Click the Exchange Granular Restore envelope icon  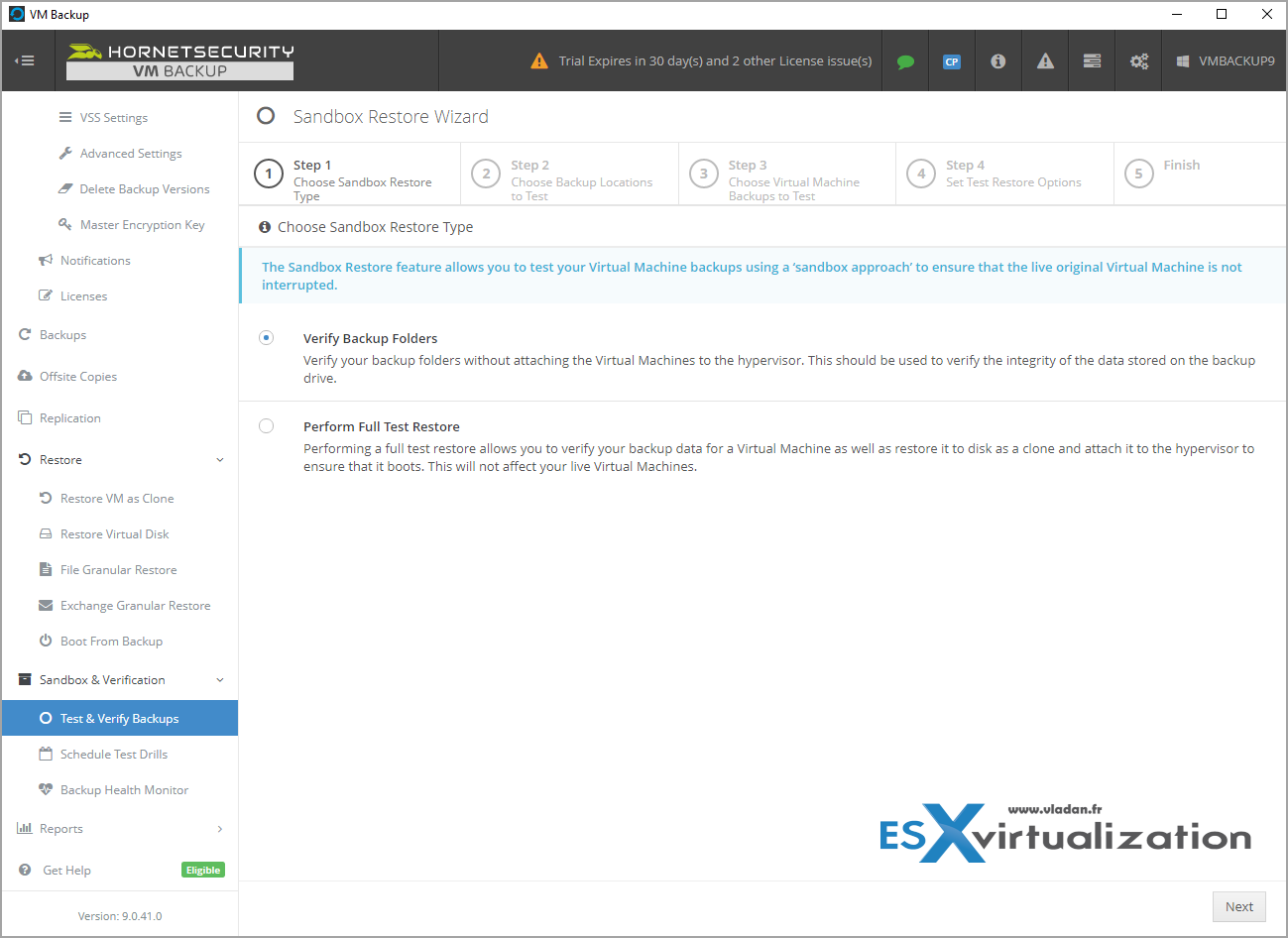[46, 605]
